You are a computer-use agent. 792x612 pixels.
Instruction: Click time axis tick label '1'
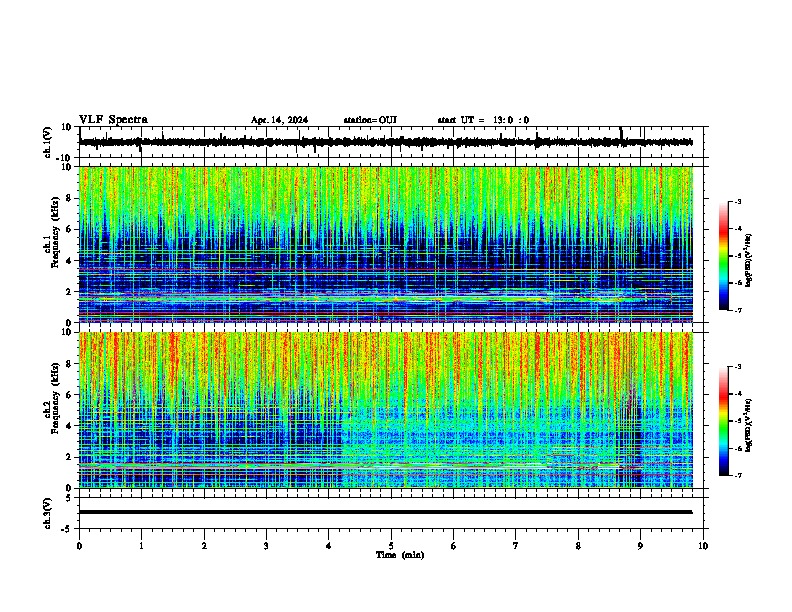tap(141, 546)
